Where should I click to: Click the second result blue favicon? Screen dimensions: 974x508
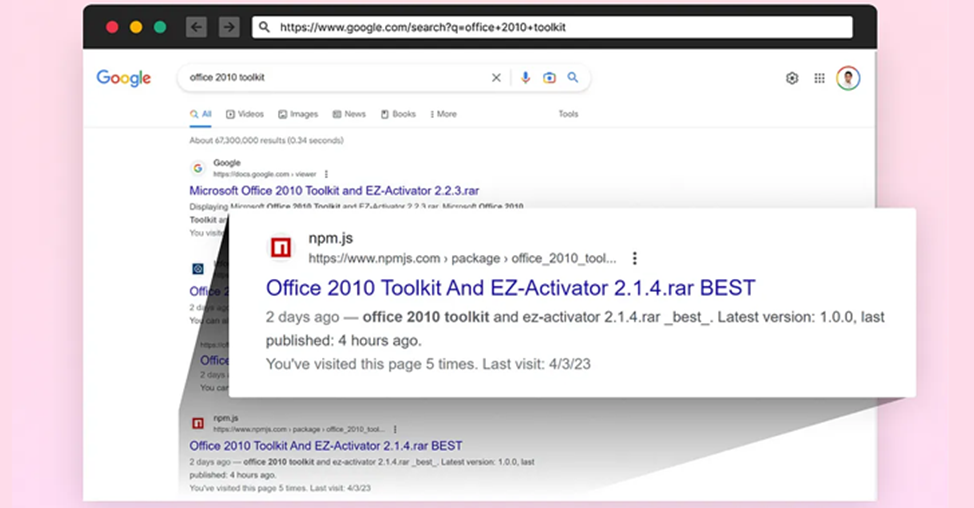point(198,269)
